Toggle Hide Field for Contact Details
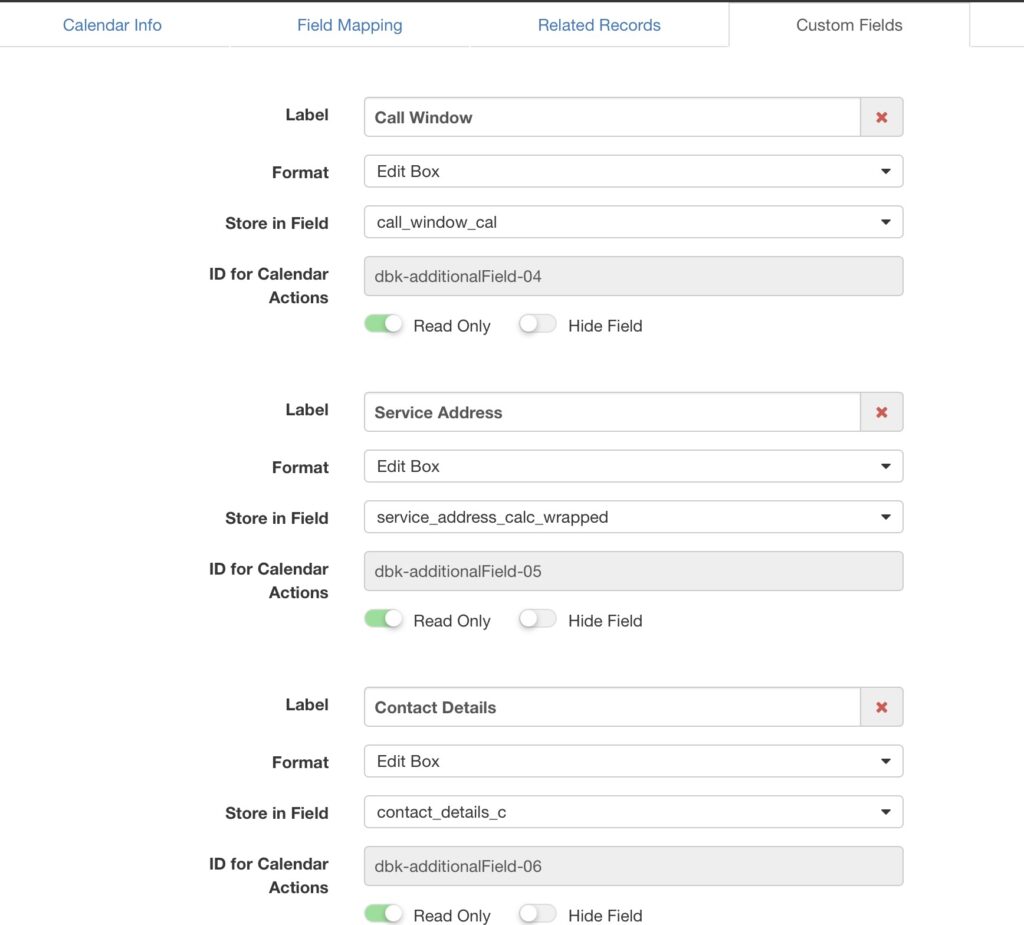The height and width of the screenshot is (925, 1024). pos(538,914)
